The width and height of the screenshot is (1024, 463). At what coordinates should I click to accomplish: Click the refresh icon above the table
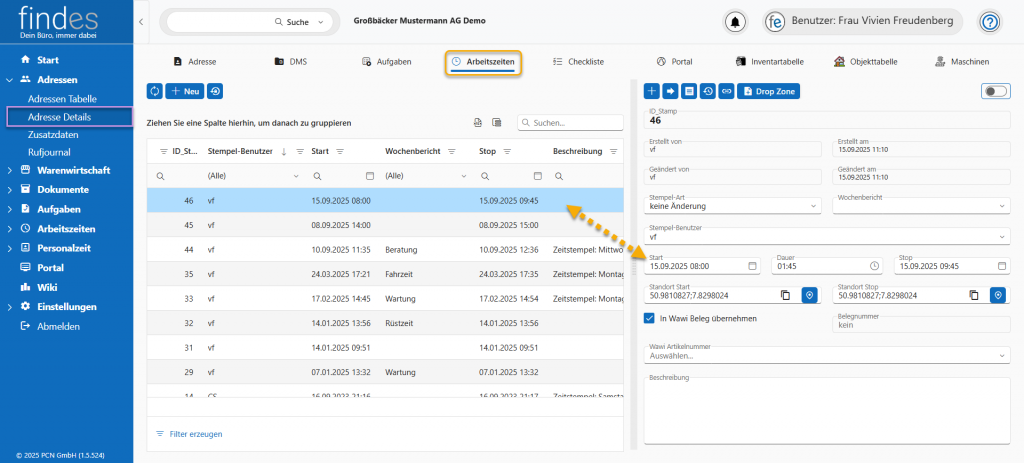coord(155,91)
